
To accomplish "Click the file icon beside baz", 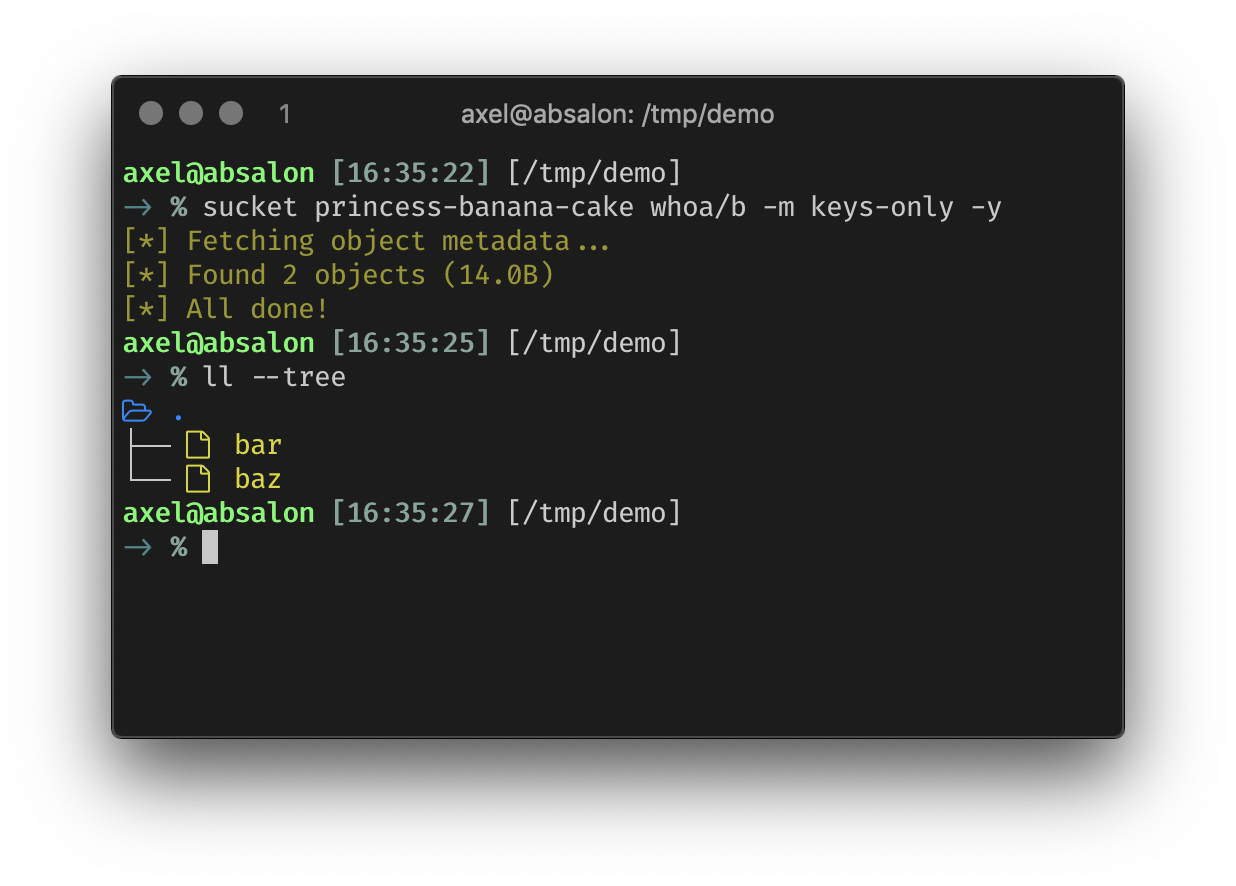I will [x=198, y=479].
